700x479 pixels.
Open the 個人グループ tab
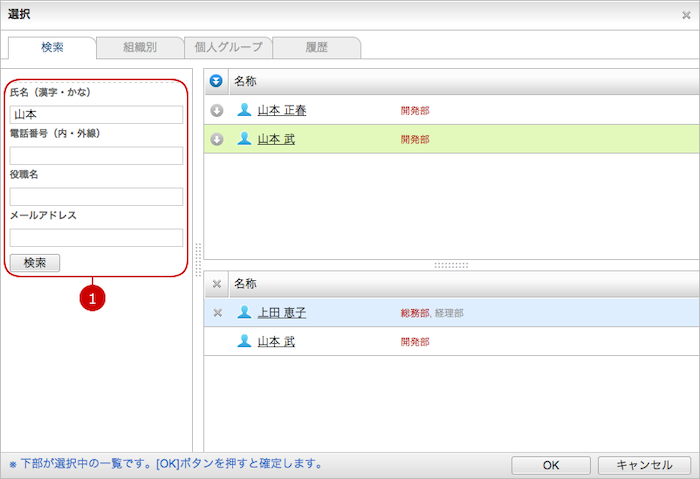[x=228, y=47]
